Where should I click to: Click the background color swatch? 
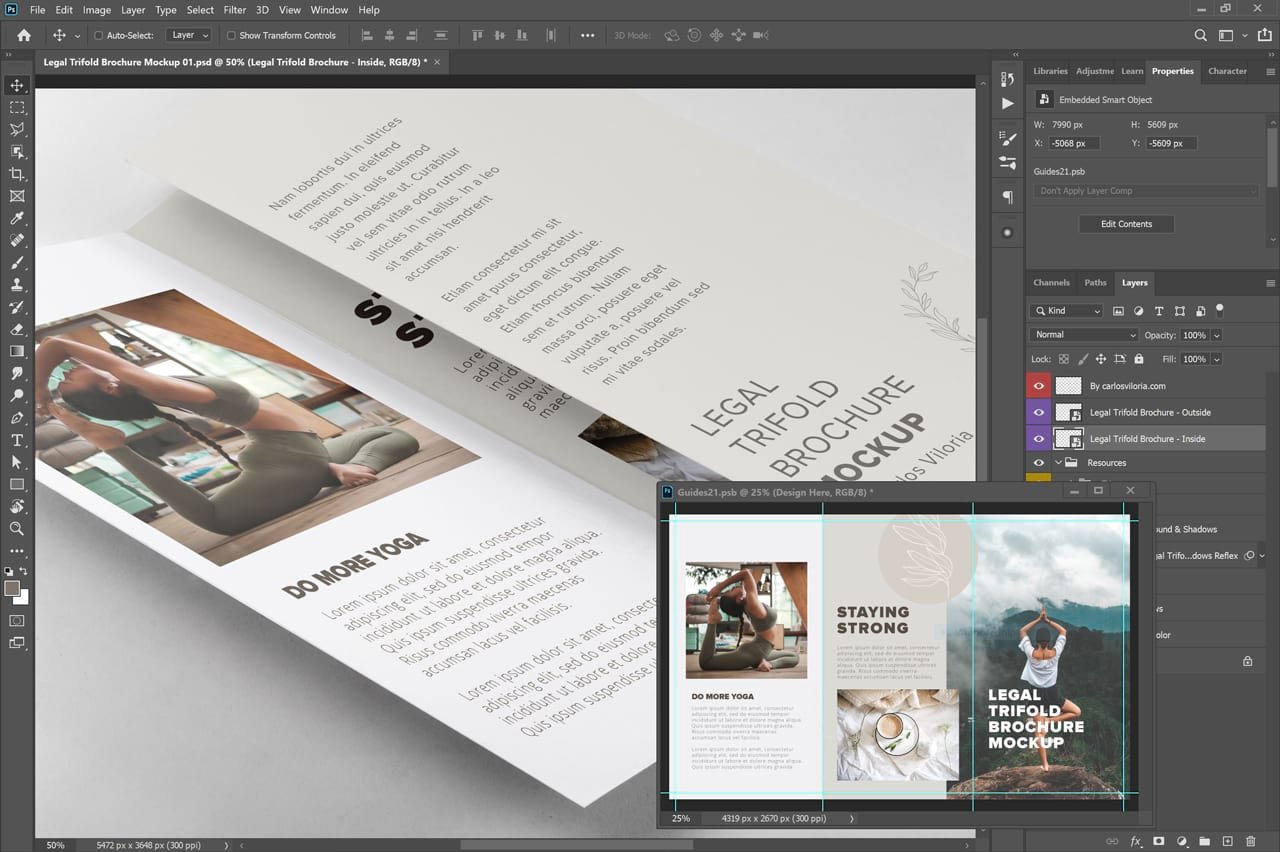click(x=24, y=598)
